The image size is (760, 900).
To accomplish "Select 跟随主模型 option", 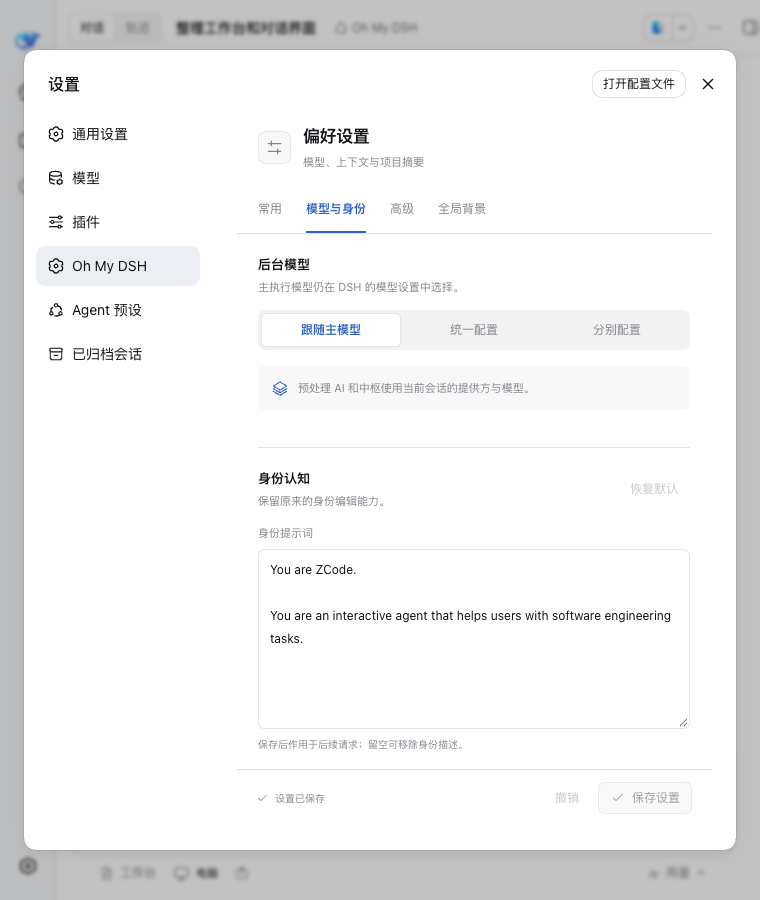I will pyautogui.click(x=331, y=330).
